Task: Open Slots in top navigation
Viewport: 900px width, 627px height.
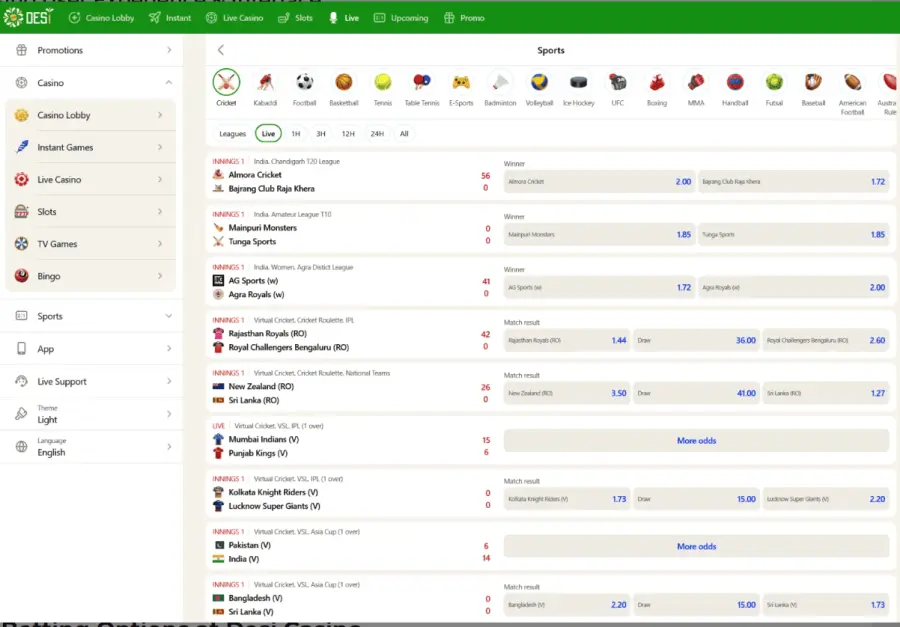Action: click(295, 18)
